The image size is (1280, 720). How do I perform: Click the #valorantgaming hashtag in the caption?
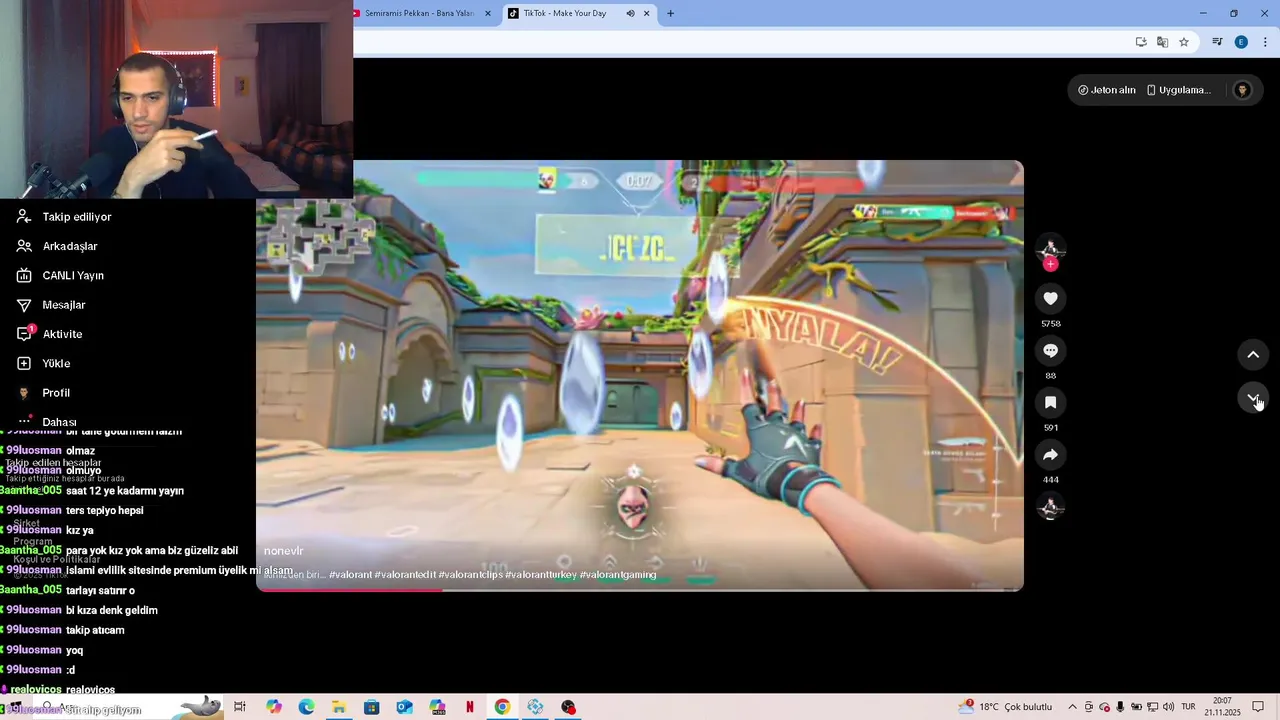click(618, 575)
